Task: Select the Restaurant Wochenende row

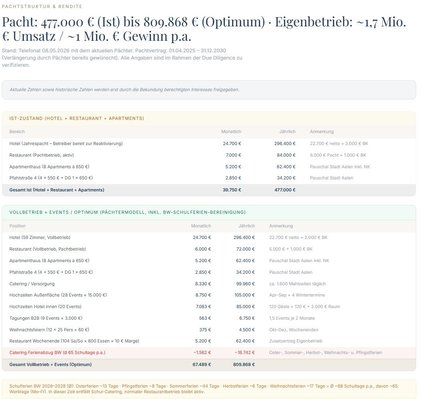Action: coord(209,341)
